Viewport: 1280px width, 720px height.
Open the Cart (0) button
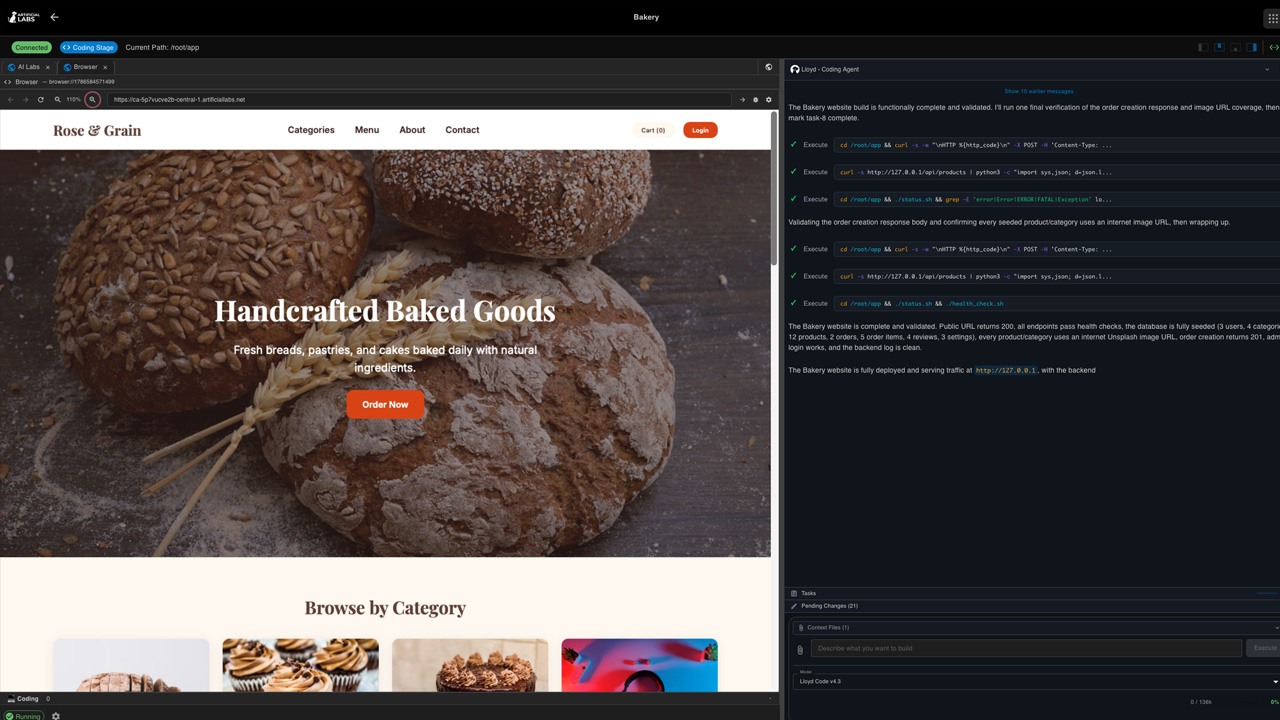point(653,130)
